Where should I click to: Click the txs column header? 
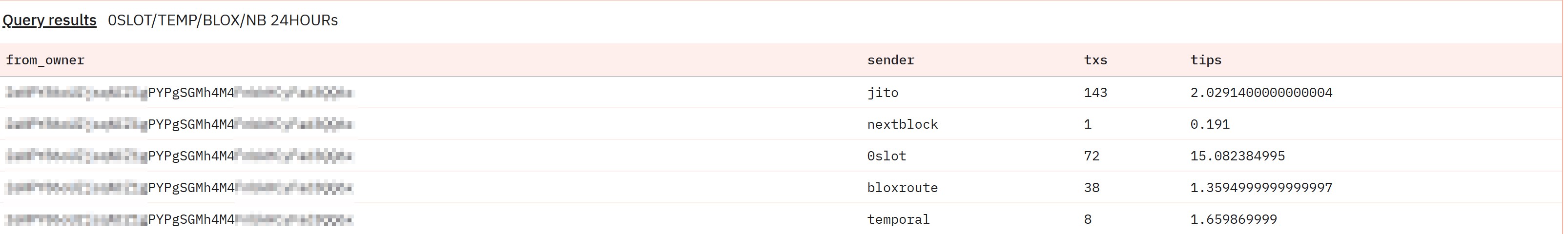pyautogui.click(x=1095, y=60)
